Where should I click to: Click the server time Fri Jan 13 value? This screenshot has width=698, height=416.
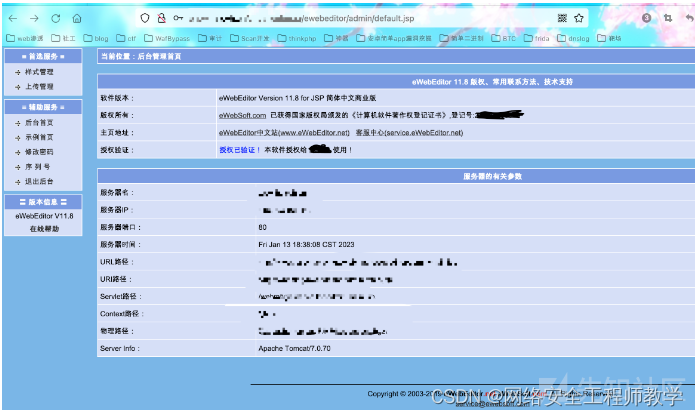click(x=306, y=244)
